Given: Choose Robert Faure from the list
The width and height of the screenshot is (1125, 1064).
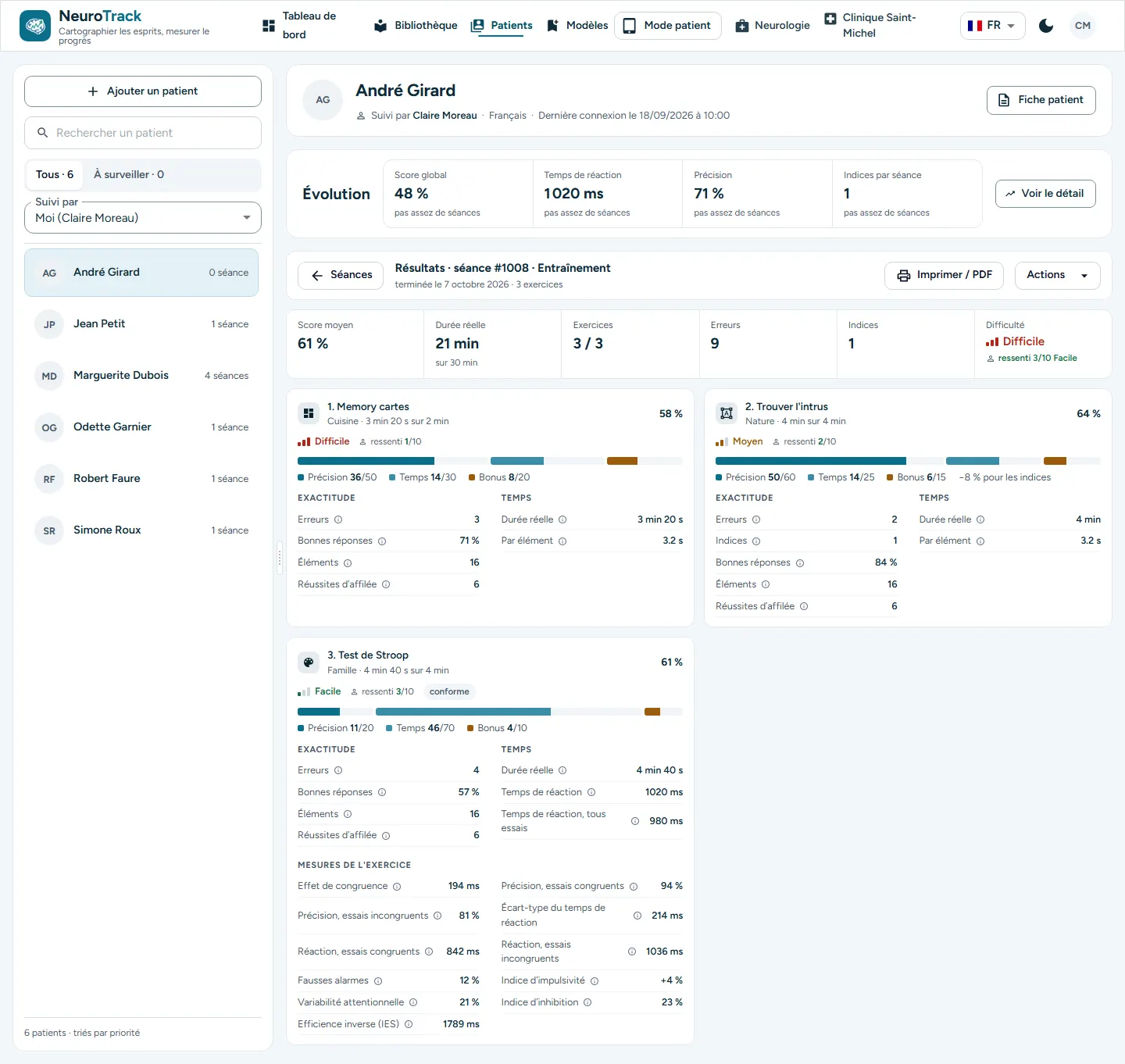Looking at the screenshot, I should coord(141,479).
